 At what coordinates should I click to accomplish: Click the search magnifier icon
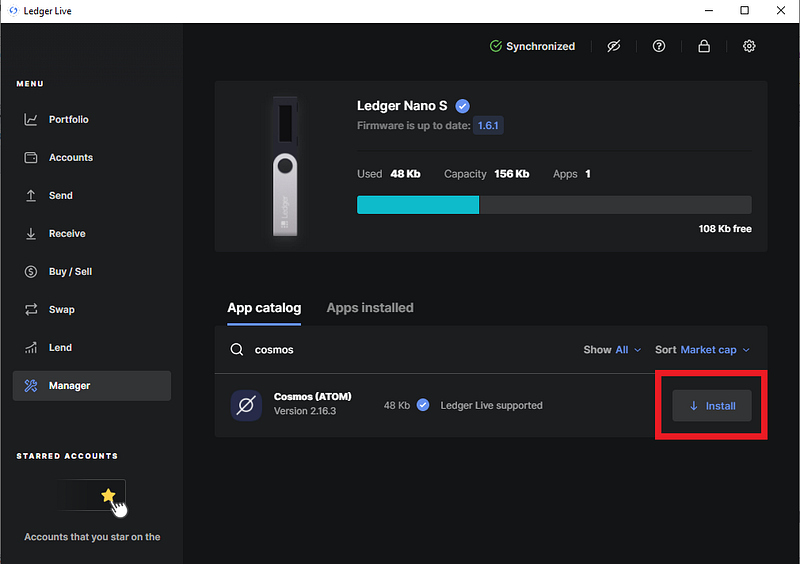click(237, 350)
